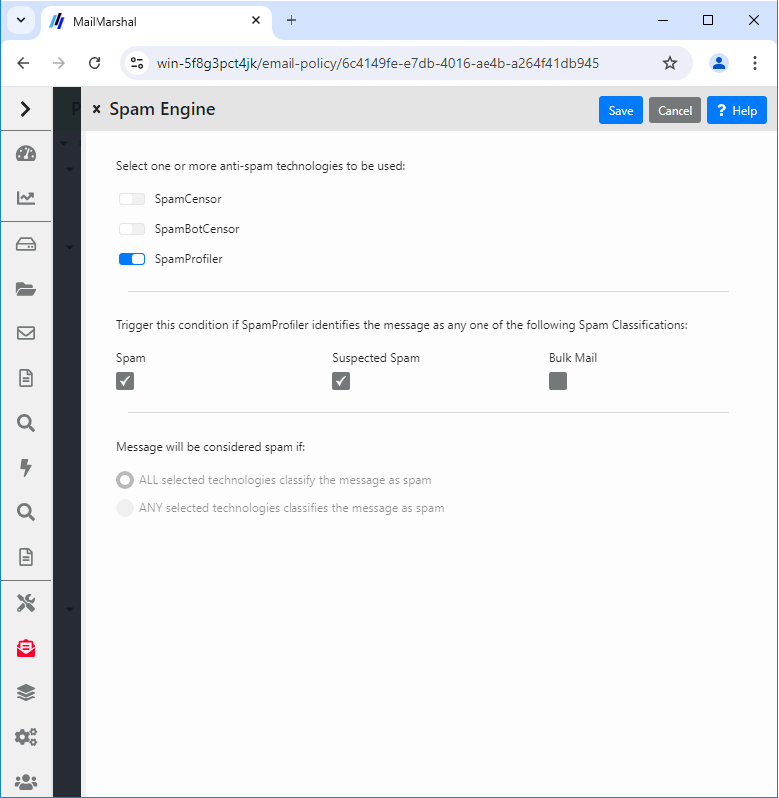Select ANY selected technologies radio option

coord(125,508)
